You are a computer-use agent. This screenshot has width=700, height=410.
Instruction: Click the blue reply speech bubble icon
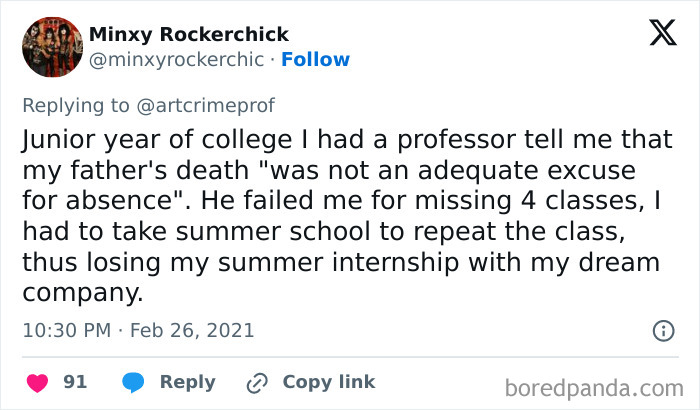(x=134, y=382)
